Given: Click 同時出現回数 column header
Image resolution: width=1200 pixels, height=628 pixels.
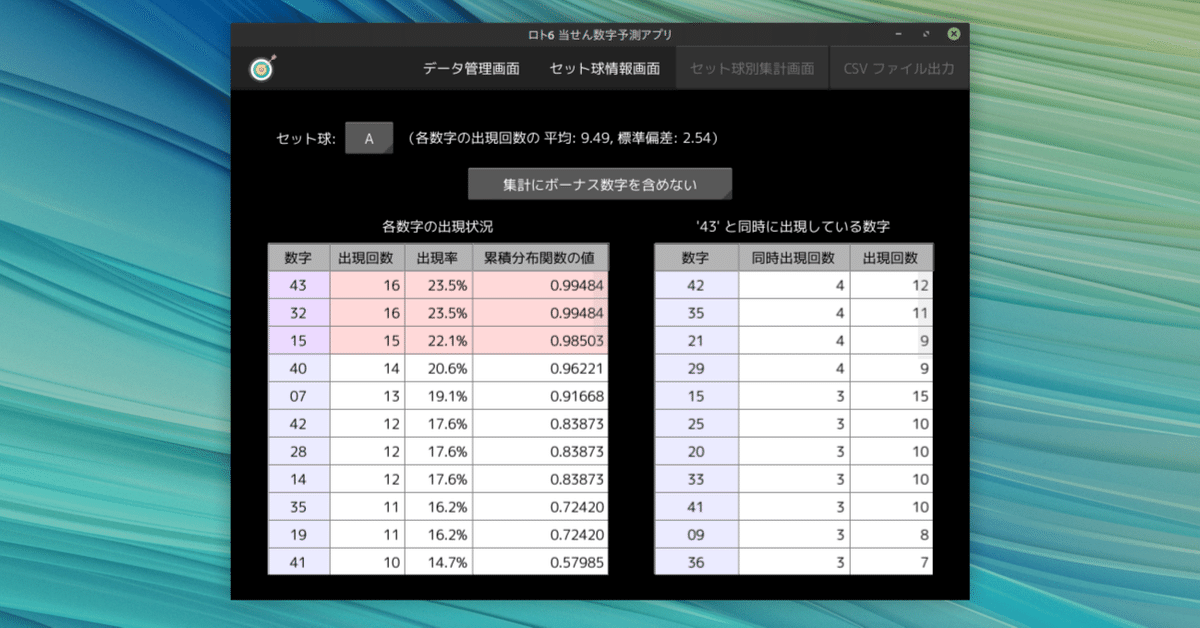Looking at the screenshot, I should [794, 258].
